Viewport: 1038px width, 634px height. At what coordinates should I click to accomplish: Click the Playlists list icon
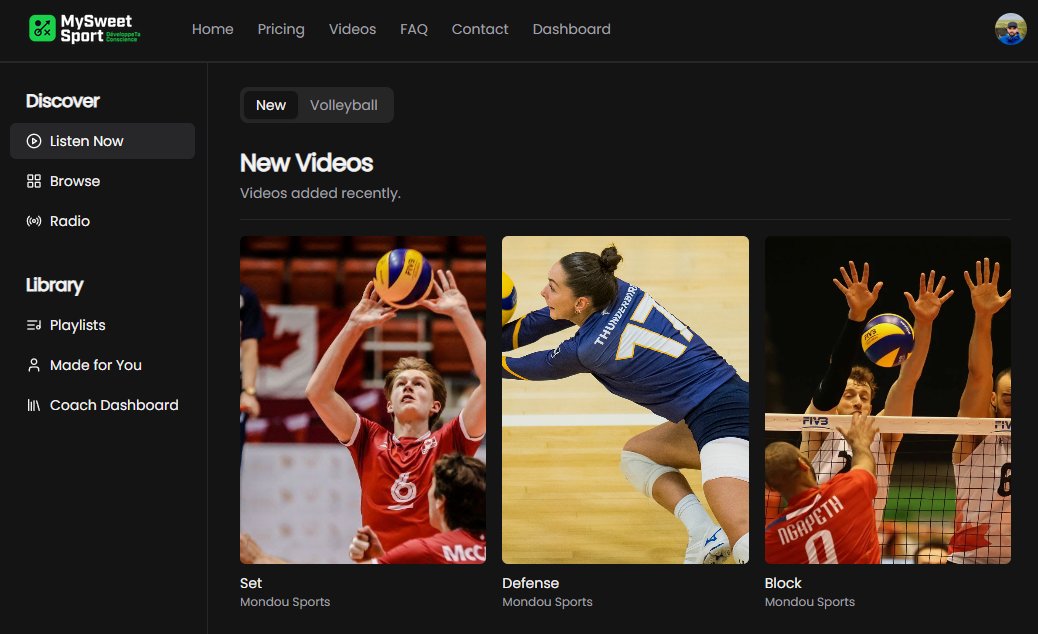click(34, 325)
